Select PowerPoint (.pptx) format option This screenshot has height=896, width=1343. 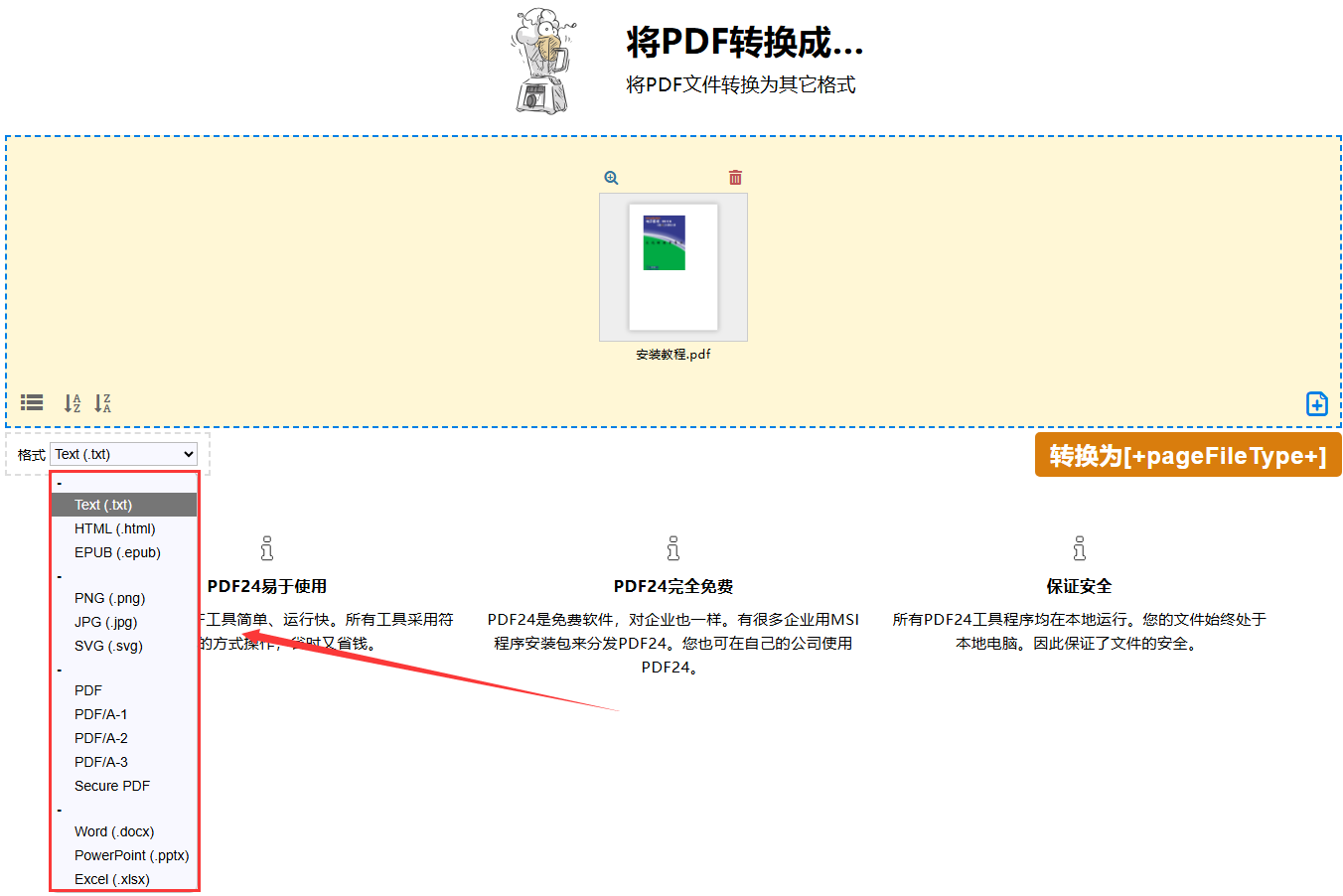click(124, 855)
